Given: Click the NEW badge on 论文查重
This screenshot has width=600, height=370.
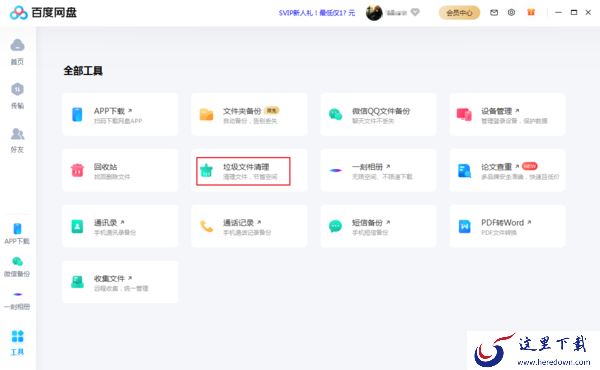Looking at the screenshot, I should click(530, 166).
